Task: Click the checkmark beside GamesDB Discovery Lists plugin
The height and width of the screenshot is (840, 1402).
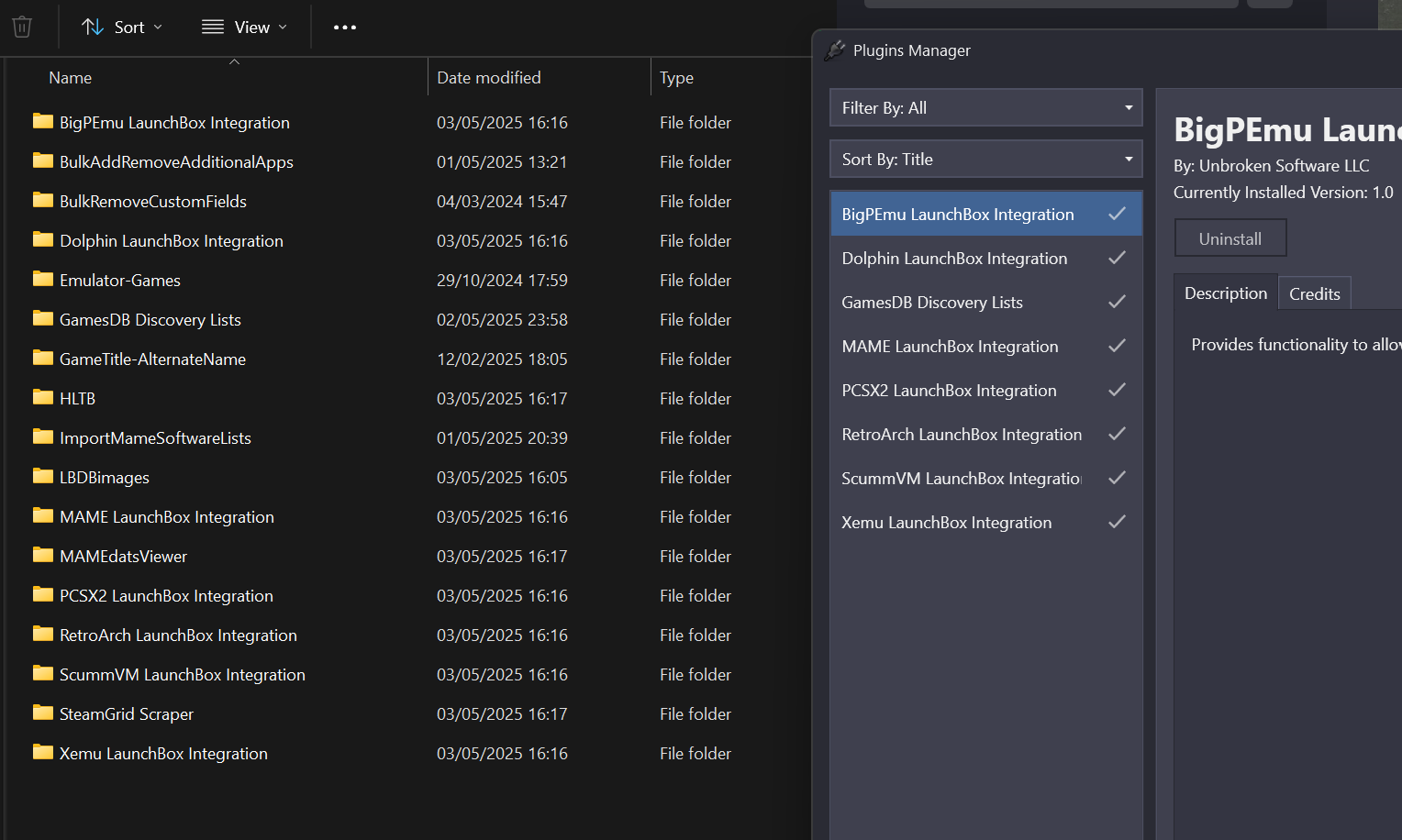Action: pos(1117,302)
